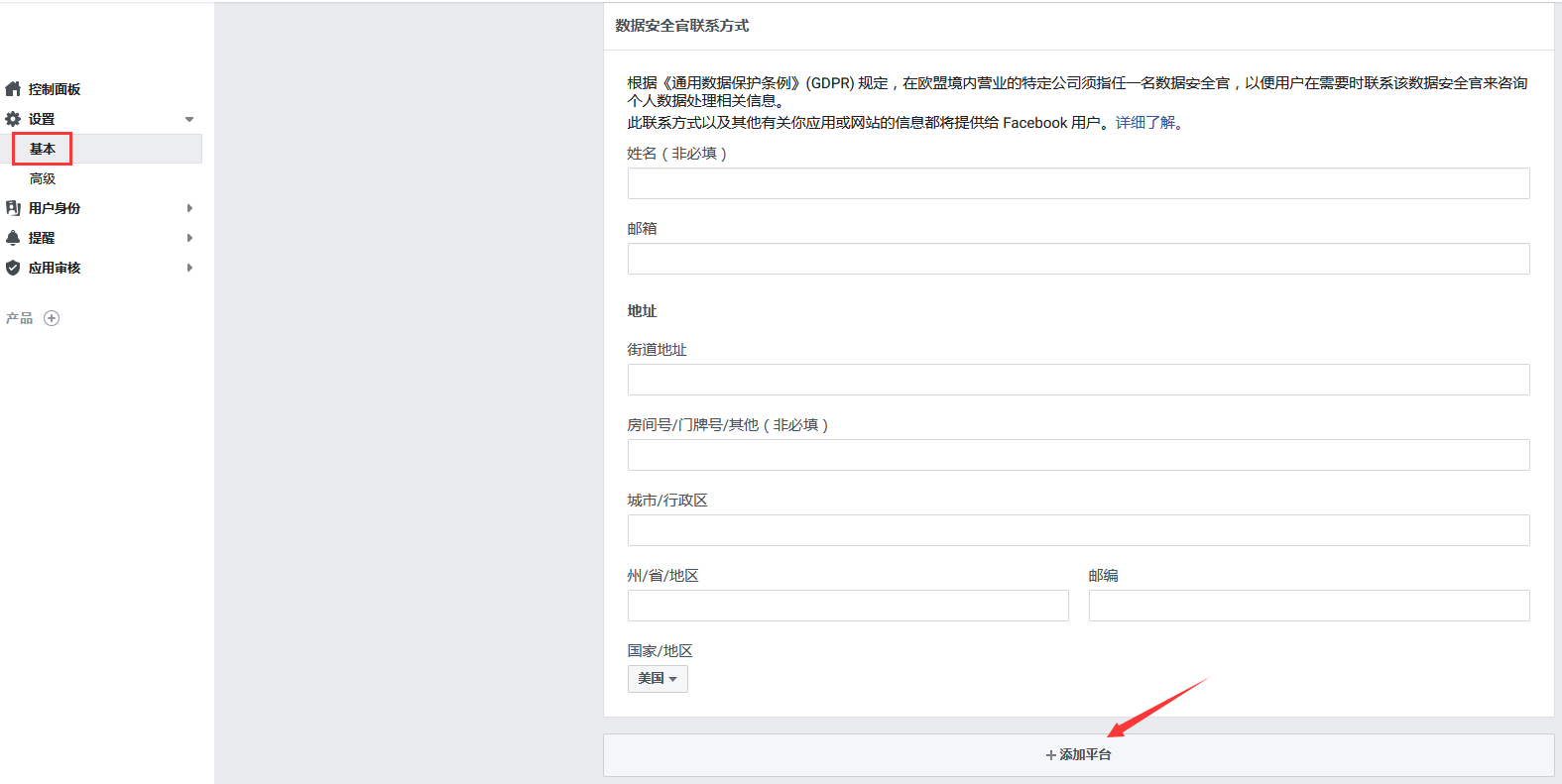The image size is (1562, 784).
Task: Expand the 用户身份 submenu arrow
Action: (189, 208)
